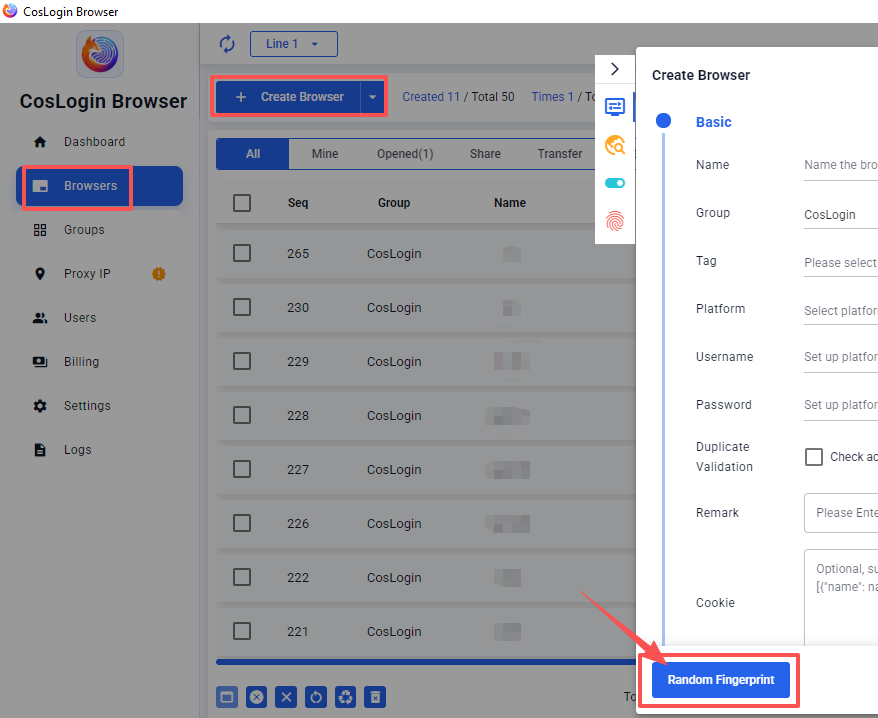Check the box for row Seq 229
878x718 pixels.
pyautogui.click(x=242, y=361)
